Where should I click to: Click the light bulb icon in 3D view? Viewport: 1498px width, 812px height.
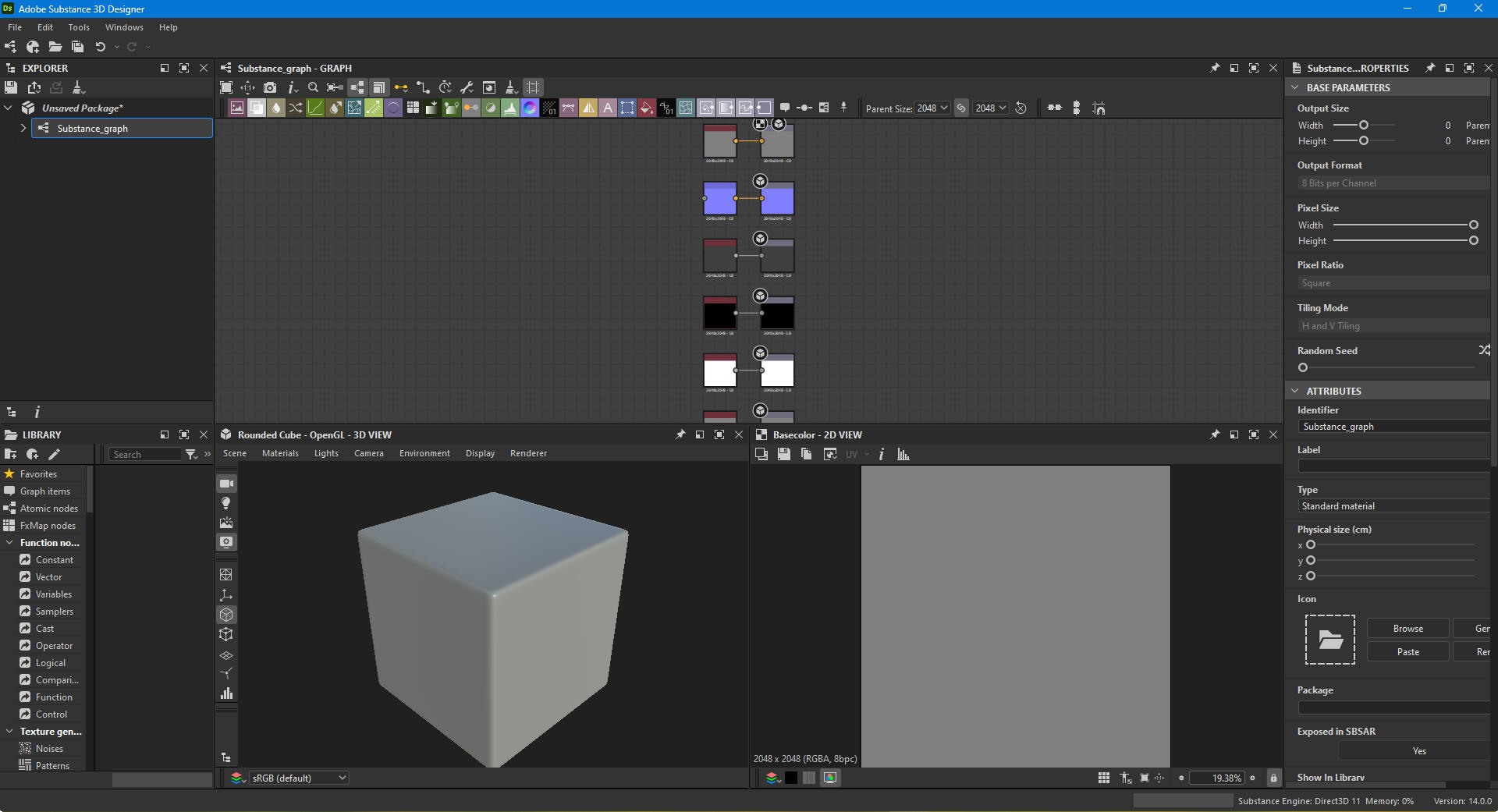coord(226,503)
